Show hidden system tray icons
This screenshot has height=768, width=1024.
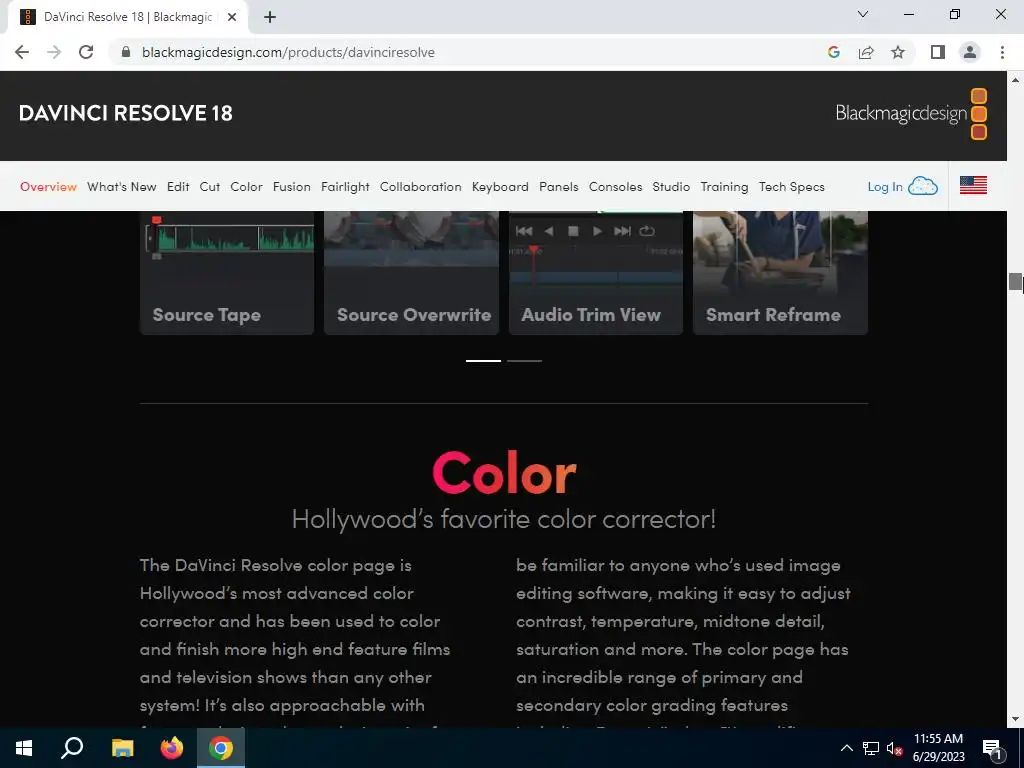pyautogui.click(x=846, y=748)
